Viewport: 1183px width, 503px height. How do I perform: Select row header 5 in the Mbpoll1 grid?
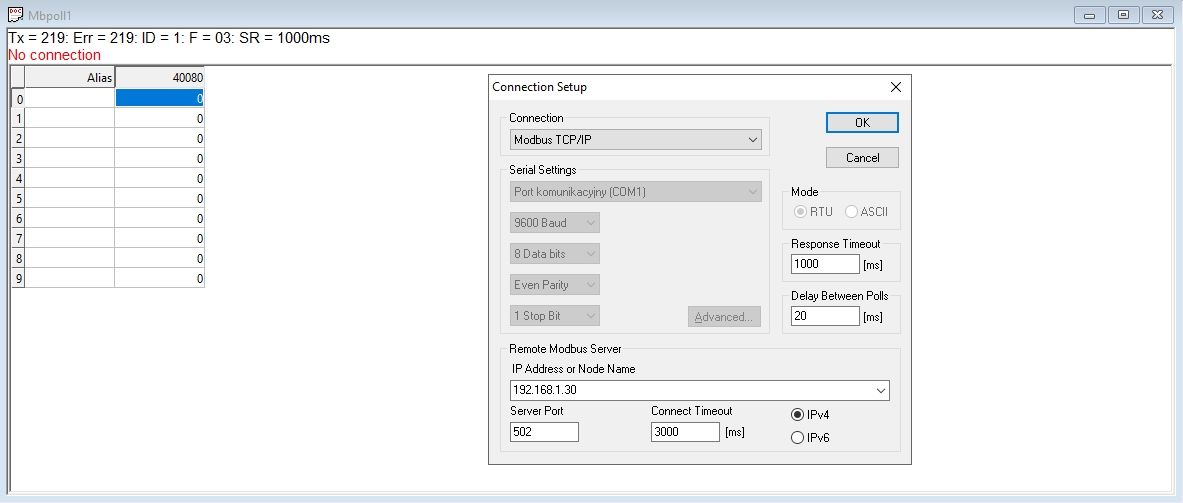click(18, 198)
